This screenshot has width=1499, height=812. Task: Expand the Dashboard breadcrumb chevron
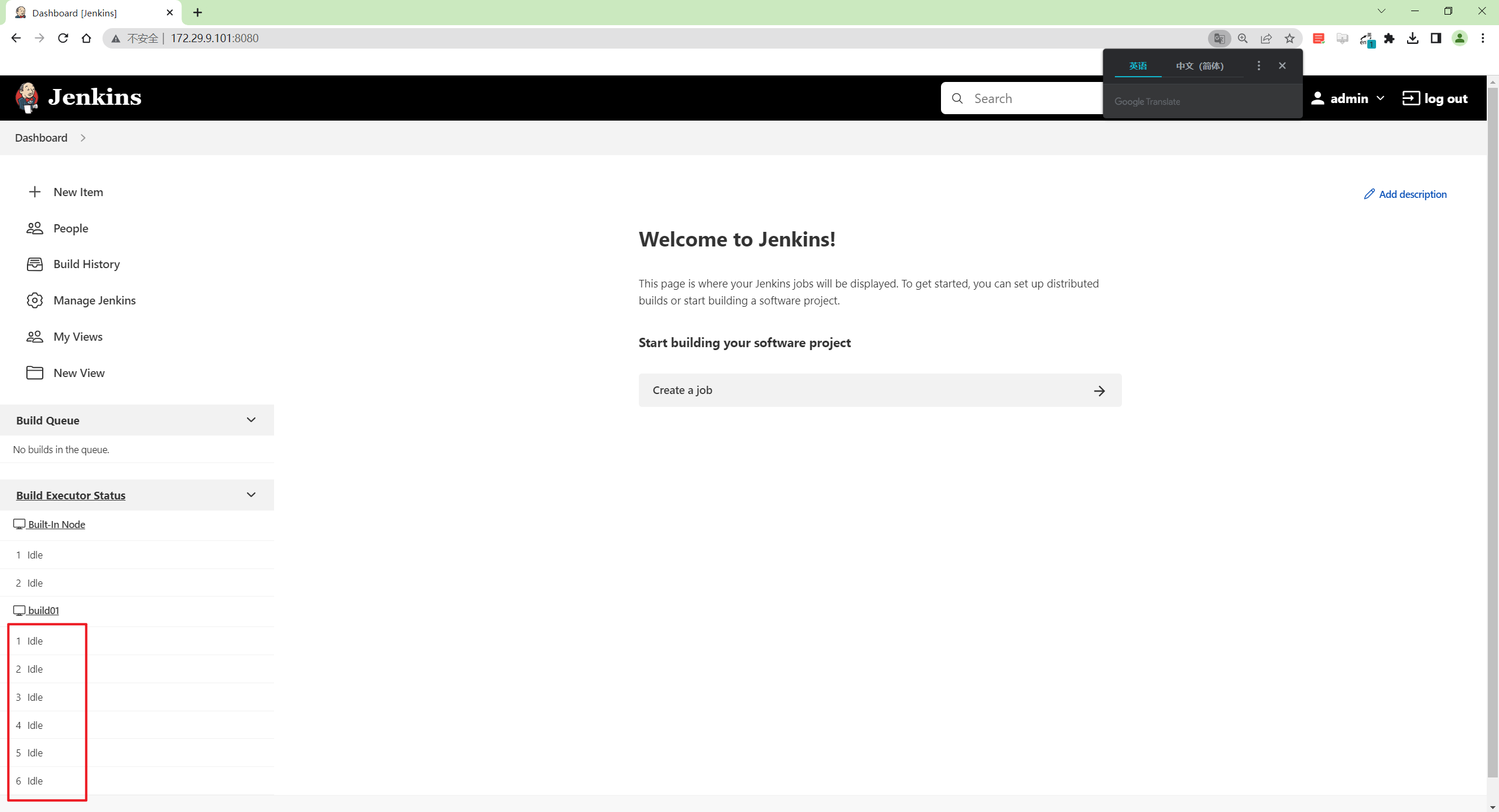coord(83,138)
